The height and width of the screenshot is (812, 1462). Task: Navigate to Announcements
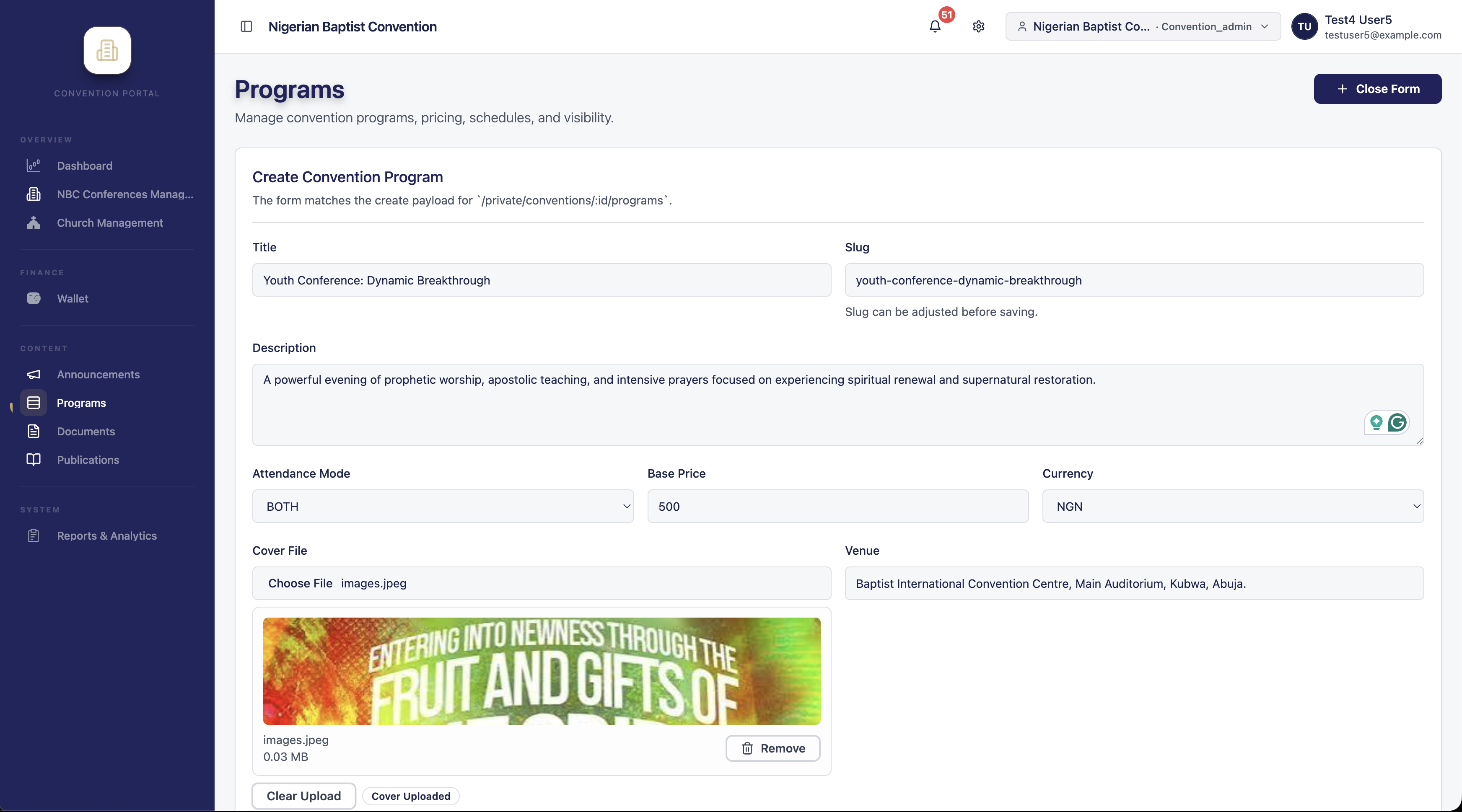pos(98,375)
